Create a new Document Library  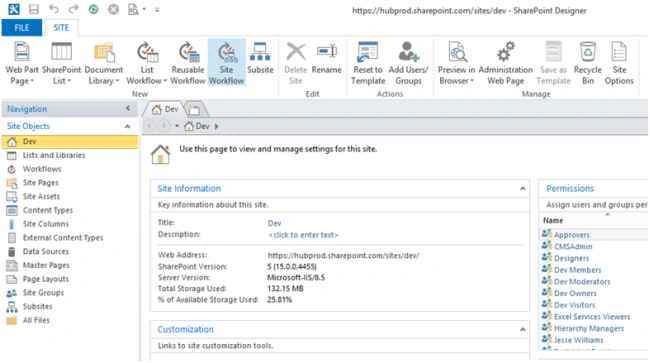coord(104,63)
